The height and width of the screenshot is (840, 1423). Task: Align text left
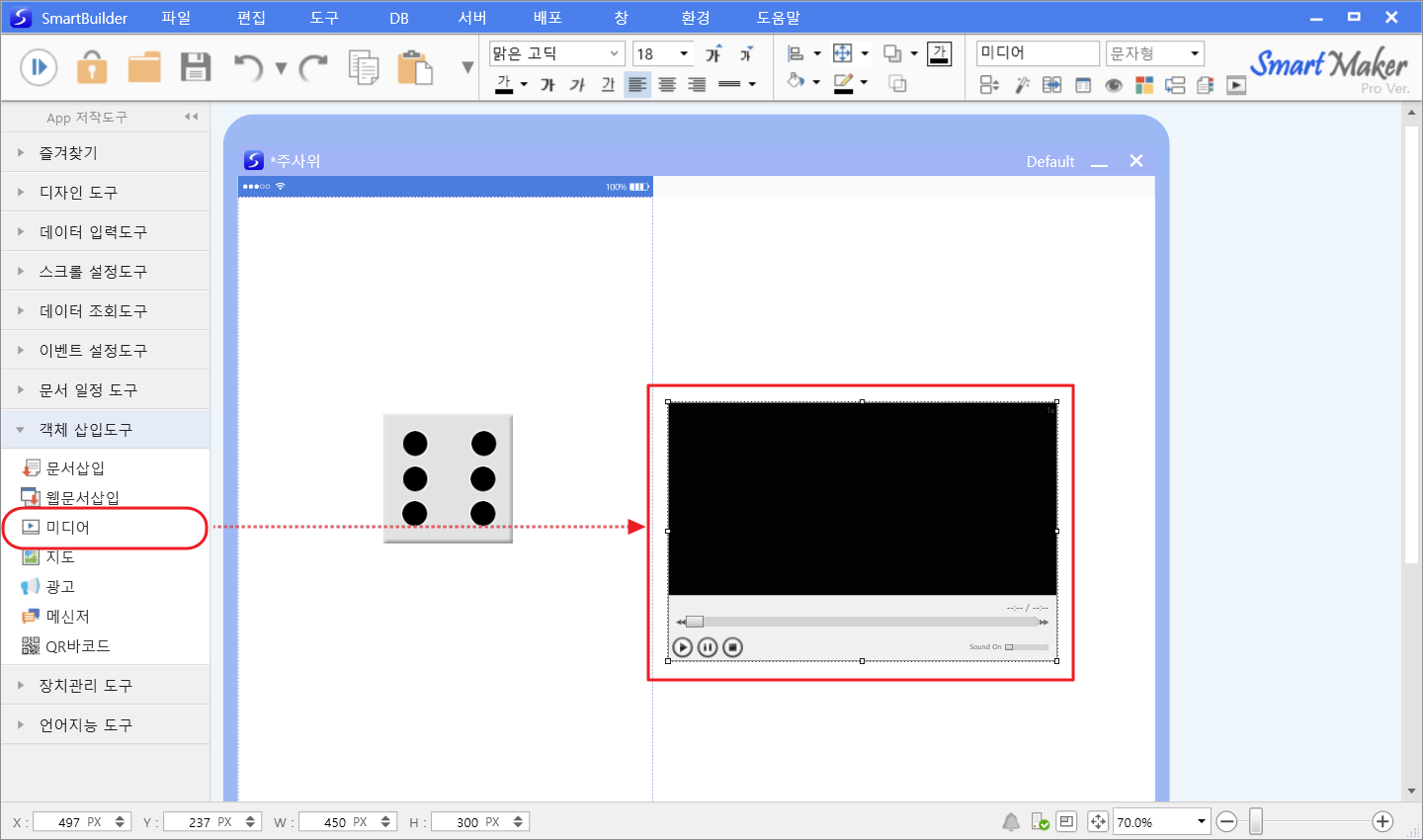coord(637,85)
